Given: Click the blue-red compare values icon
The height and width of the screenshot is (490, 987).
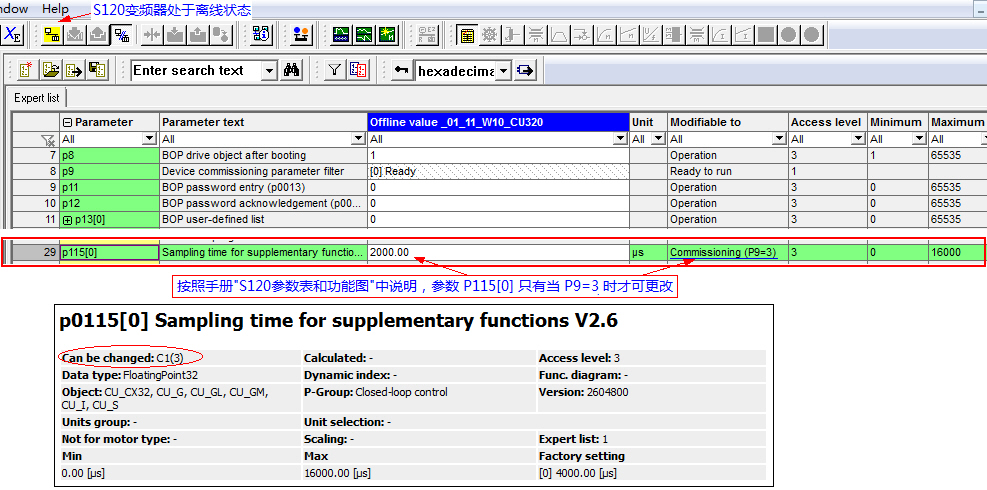Looking at the screenshot, I should coord(358,70).
